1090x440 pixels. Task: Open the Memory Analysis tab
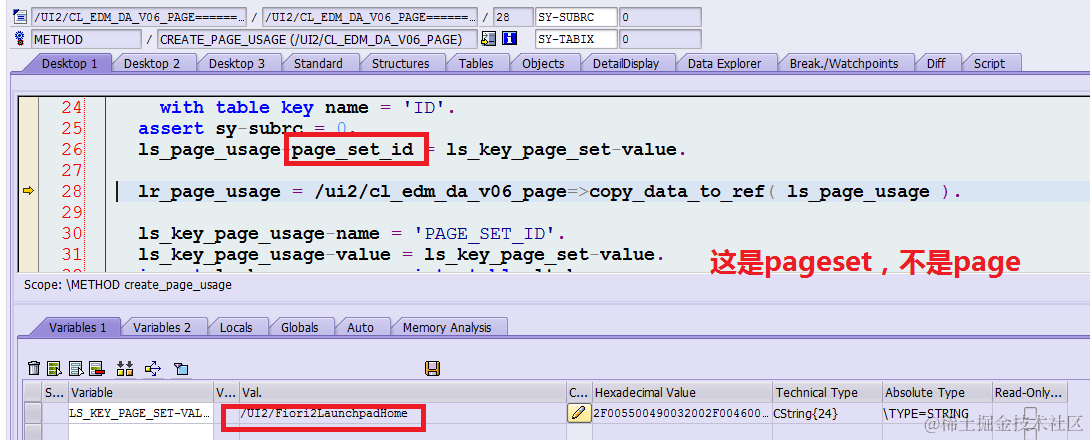447,327
